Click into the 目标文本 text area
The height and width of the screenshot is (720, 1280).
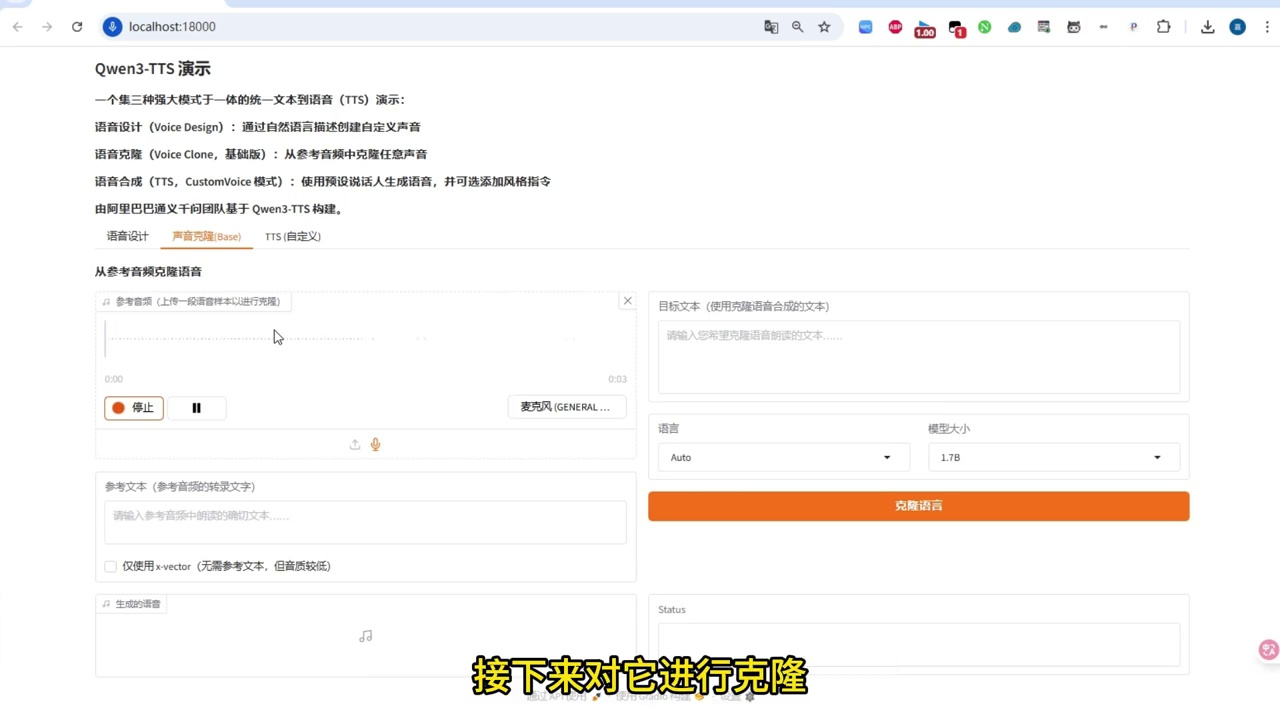click(919, 357)
